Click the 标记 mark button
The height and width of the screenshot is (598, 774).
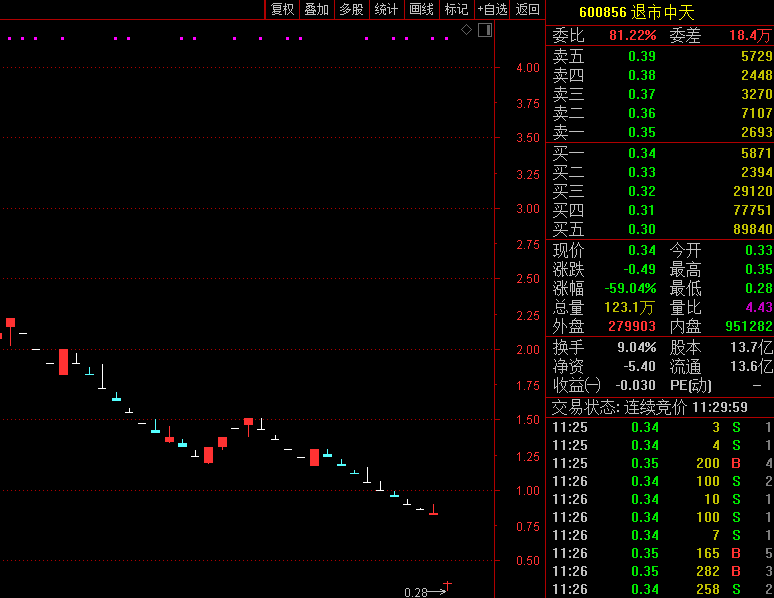tap(456, 9)
